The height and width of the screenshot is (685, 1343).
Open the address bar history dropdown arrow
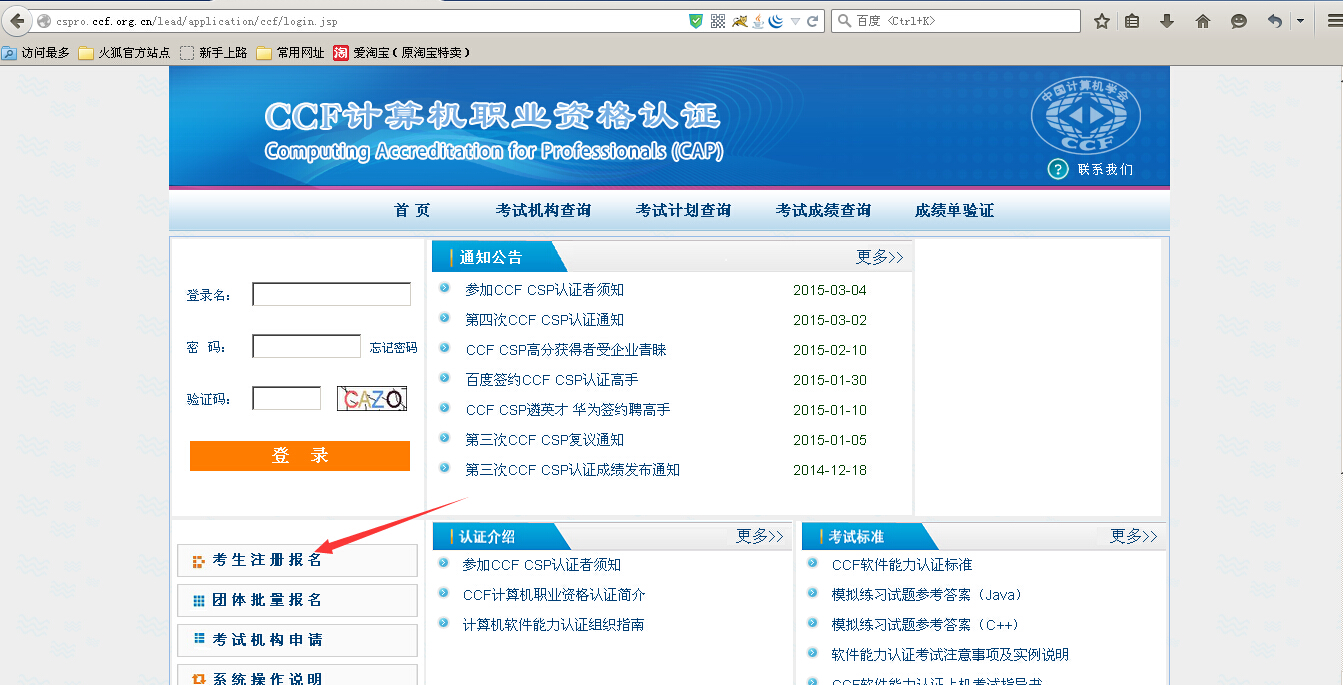pos(795,21)
